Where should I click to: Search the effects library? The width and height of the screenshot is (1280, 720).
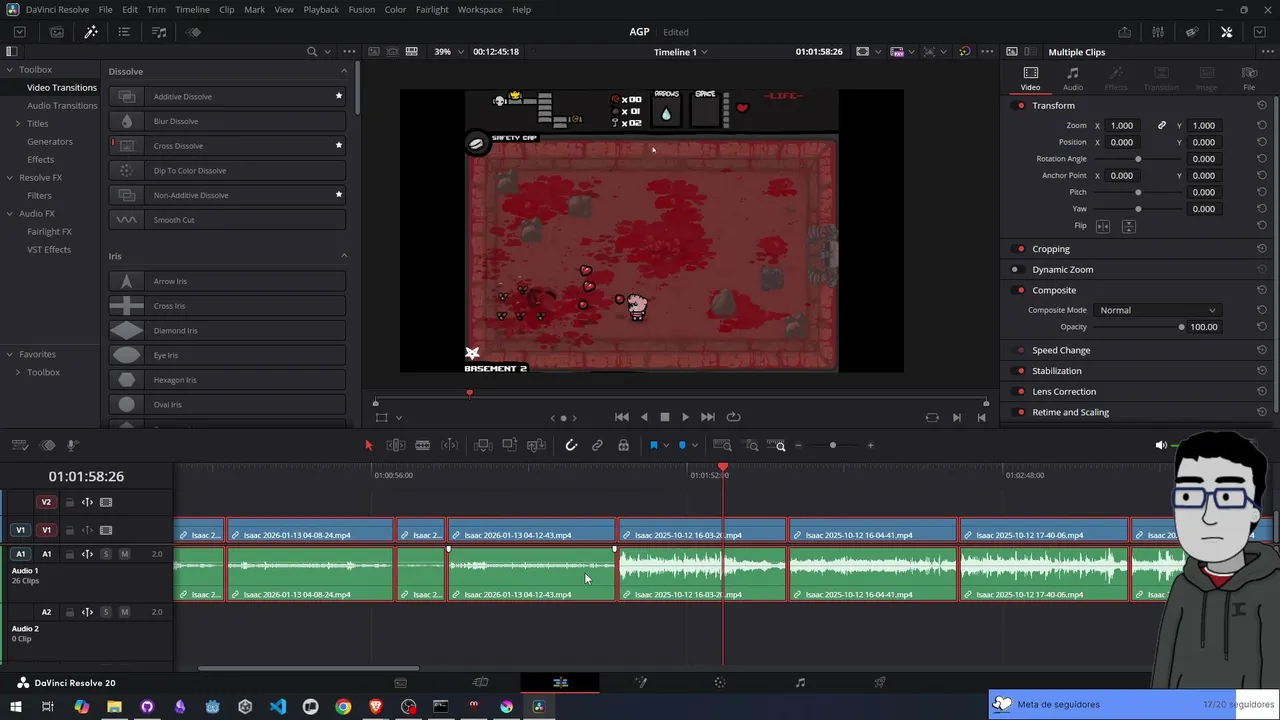tap(312, 51)
